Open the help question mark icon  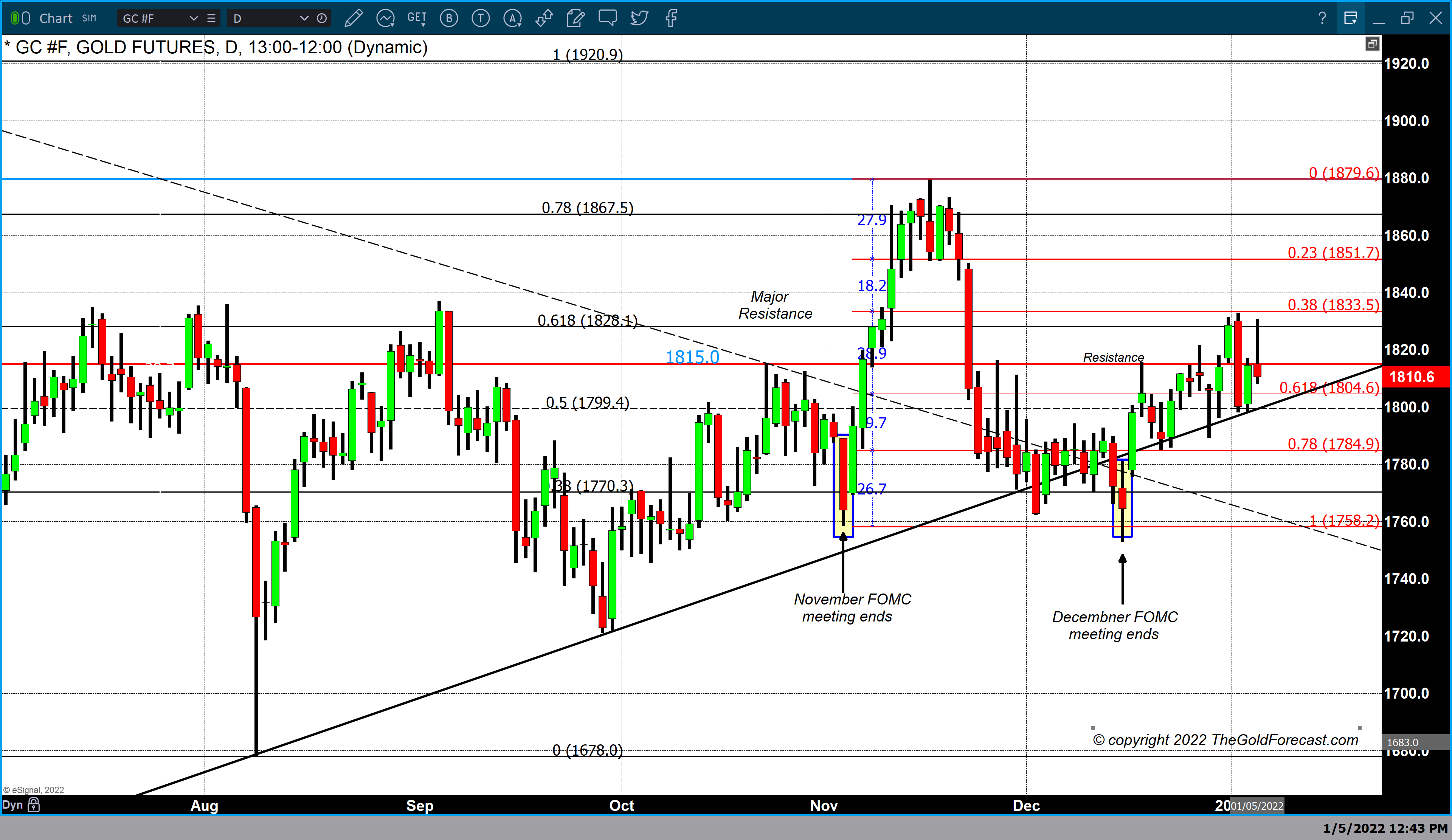pyautogui.click(x=1322, y=19)
